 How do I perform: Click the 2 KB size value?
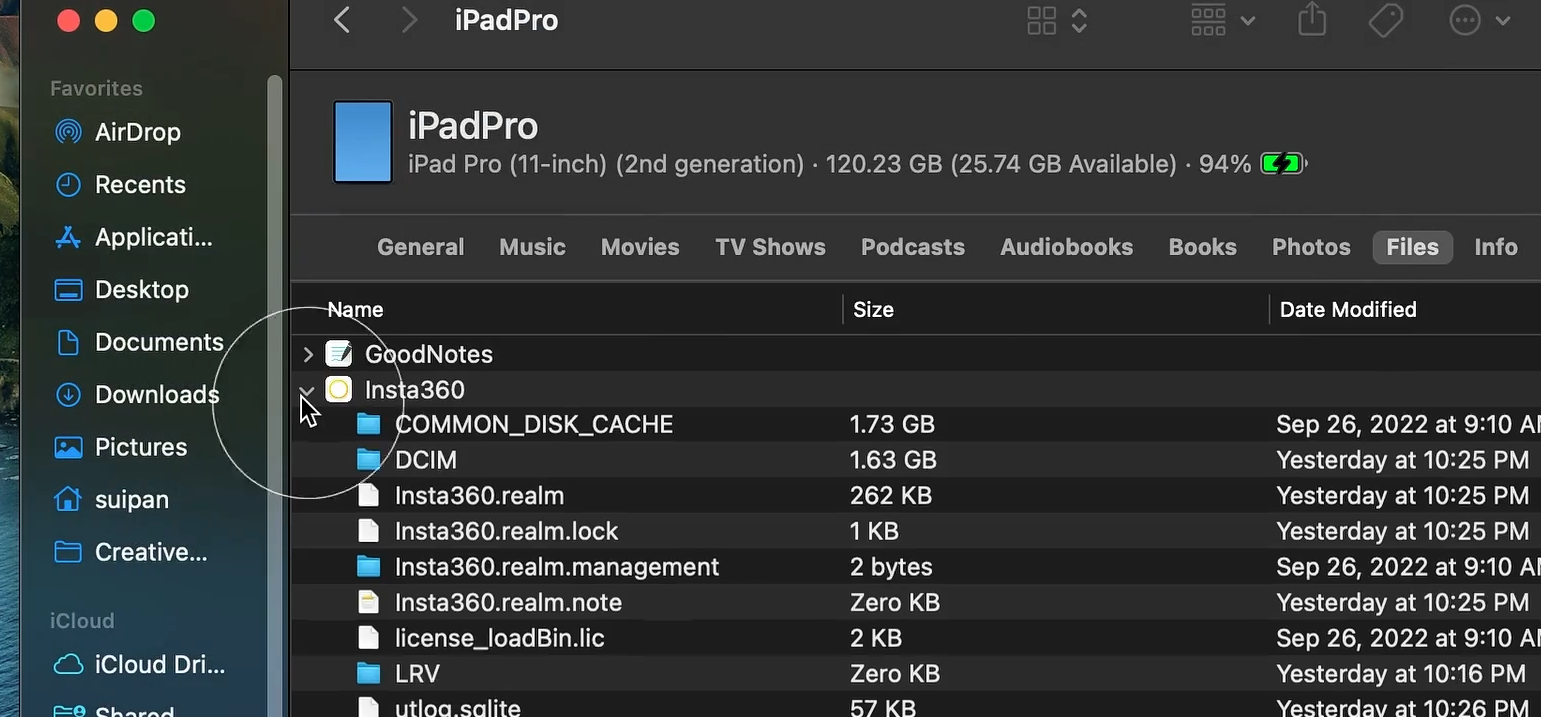(x=876, y=638)
